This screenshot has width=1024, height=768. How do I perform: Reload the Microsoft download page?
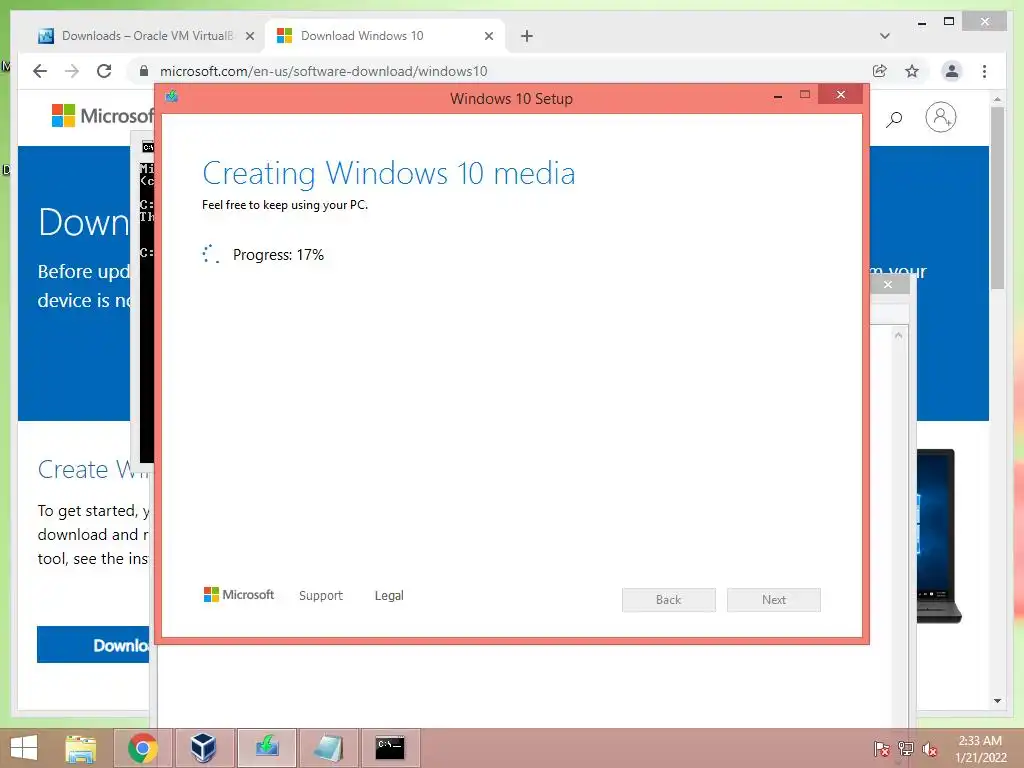pyautogui.click(x=104, y=71)
